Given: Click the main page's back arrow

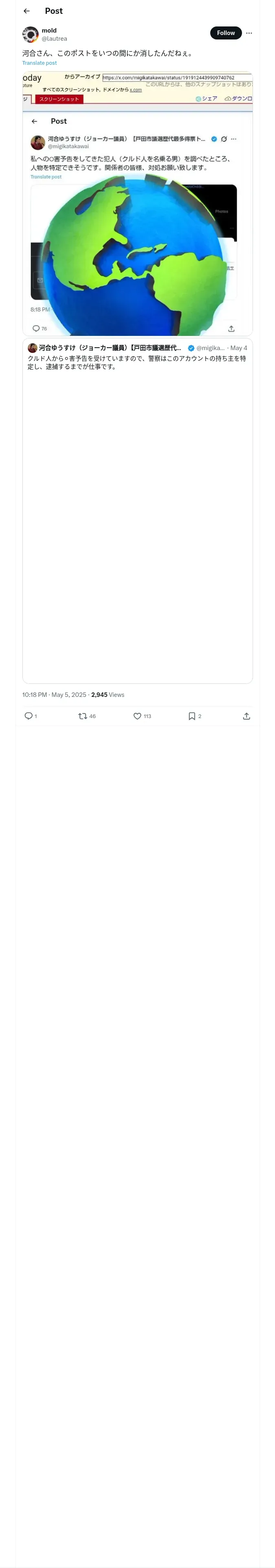Looking at the screenshot, I should 26,11.
